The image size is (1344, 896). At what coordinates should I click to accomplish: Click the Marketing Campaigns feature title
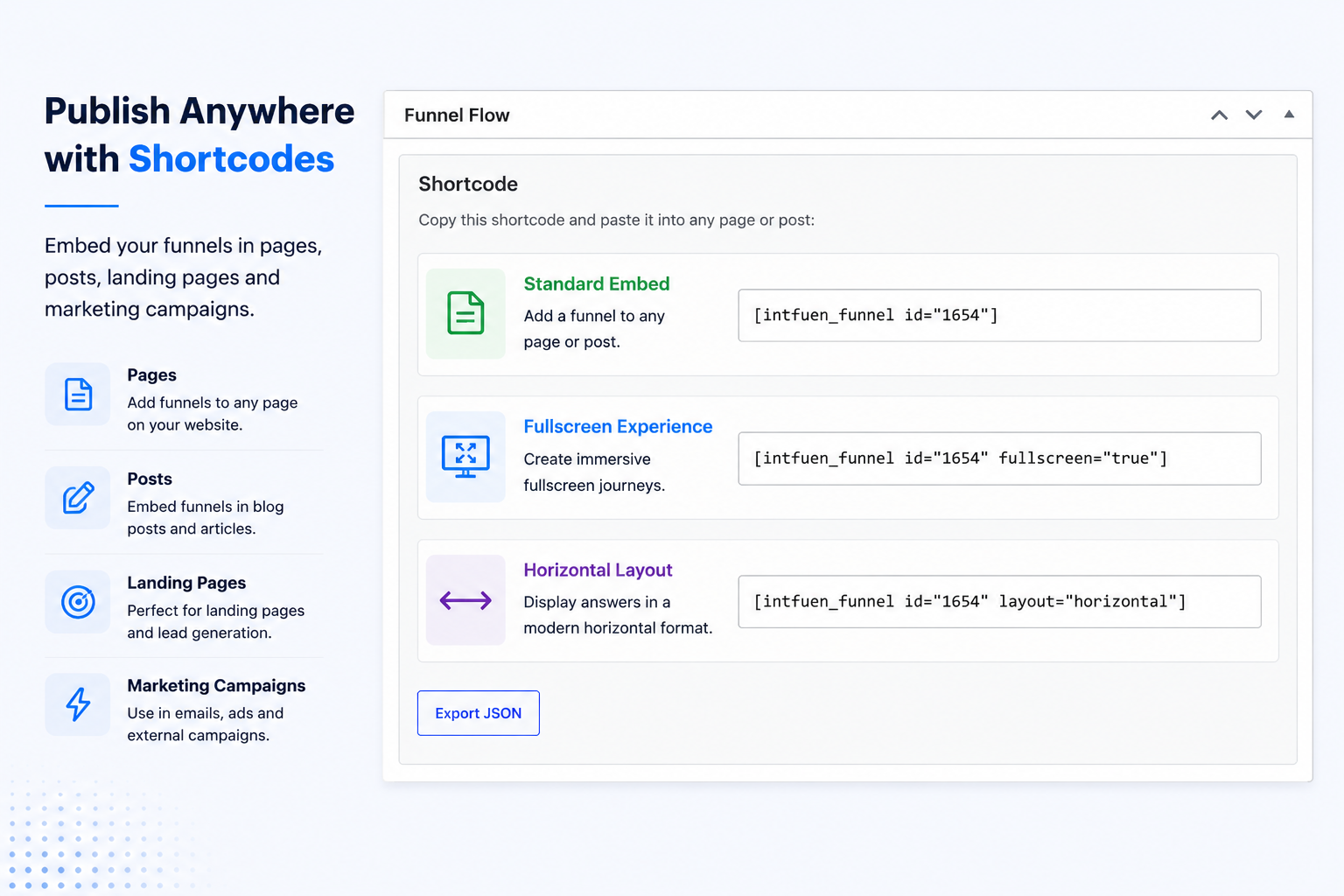coord(216,685)
